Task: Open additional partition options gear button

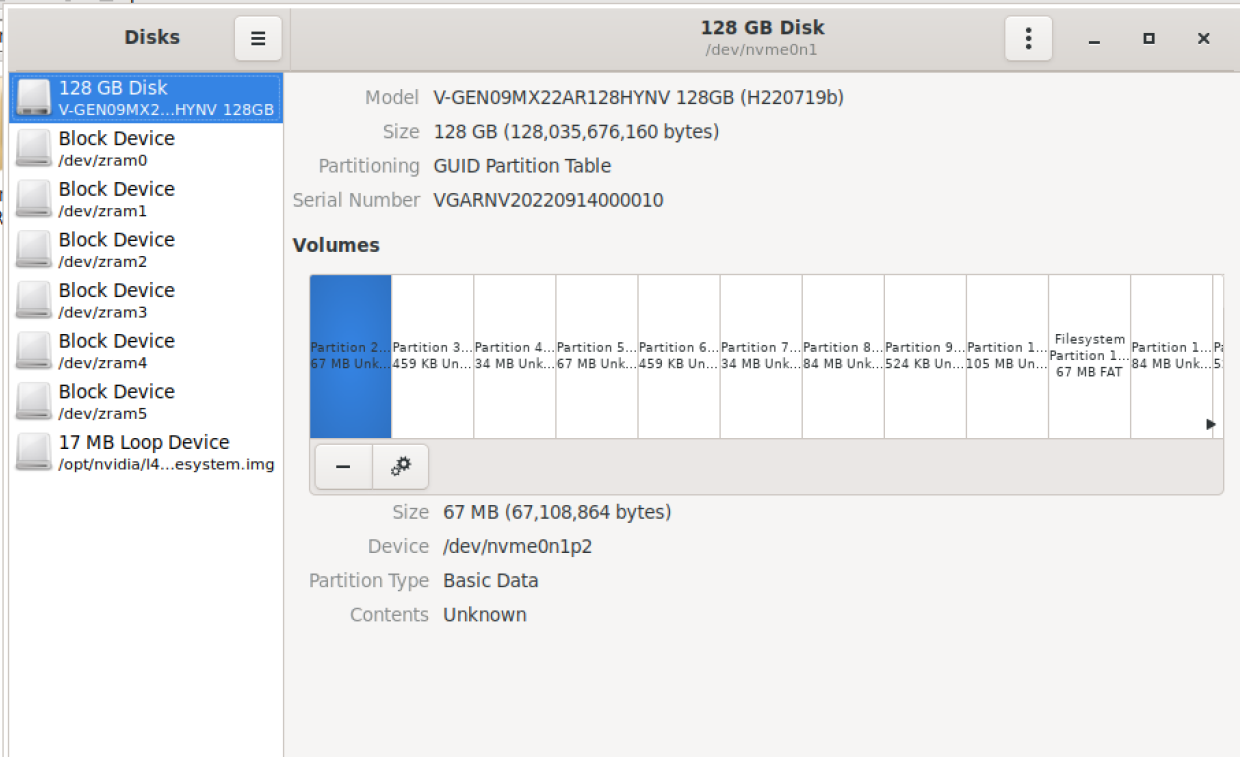Action: [401, 467]
